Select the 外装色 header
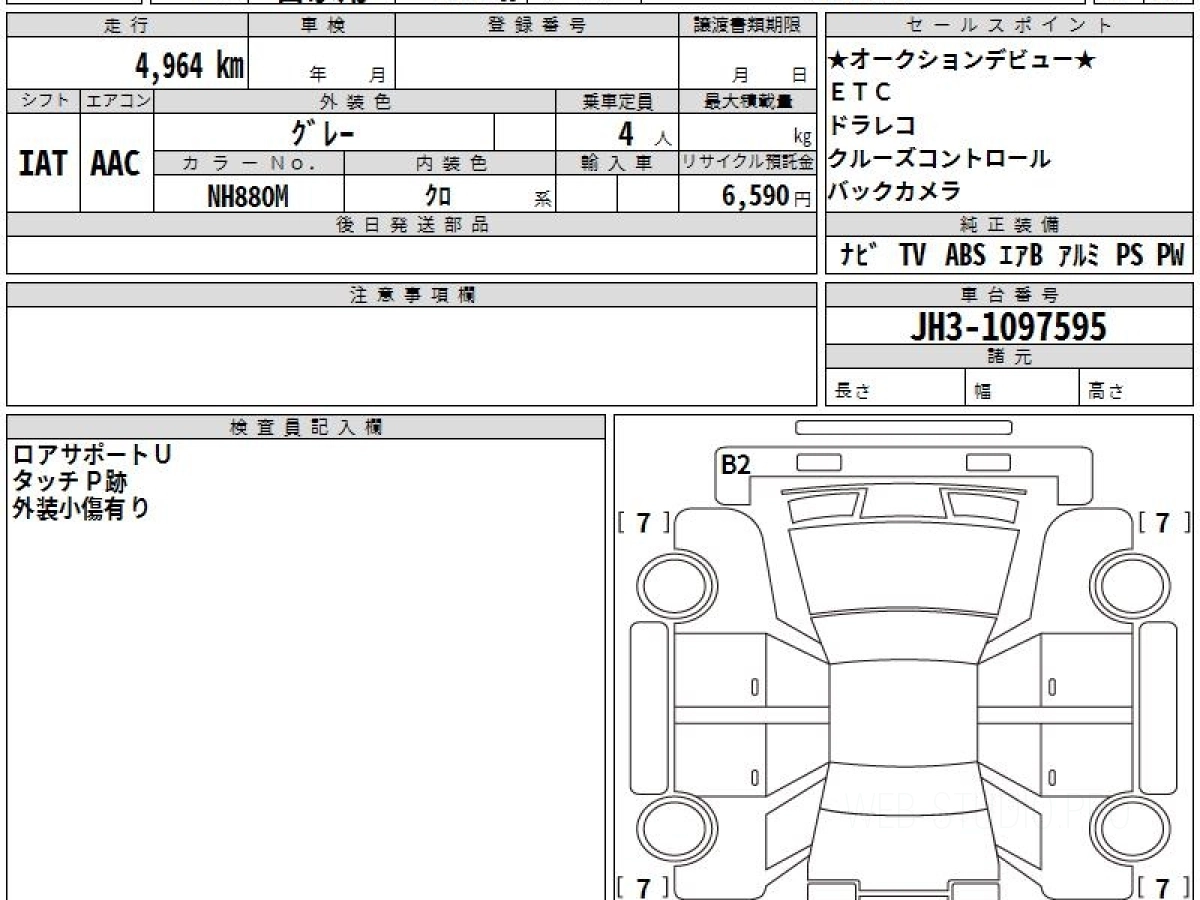 pos(355,101)
